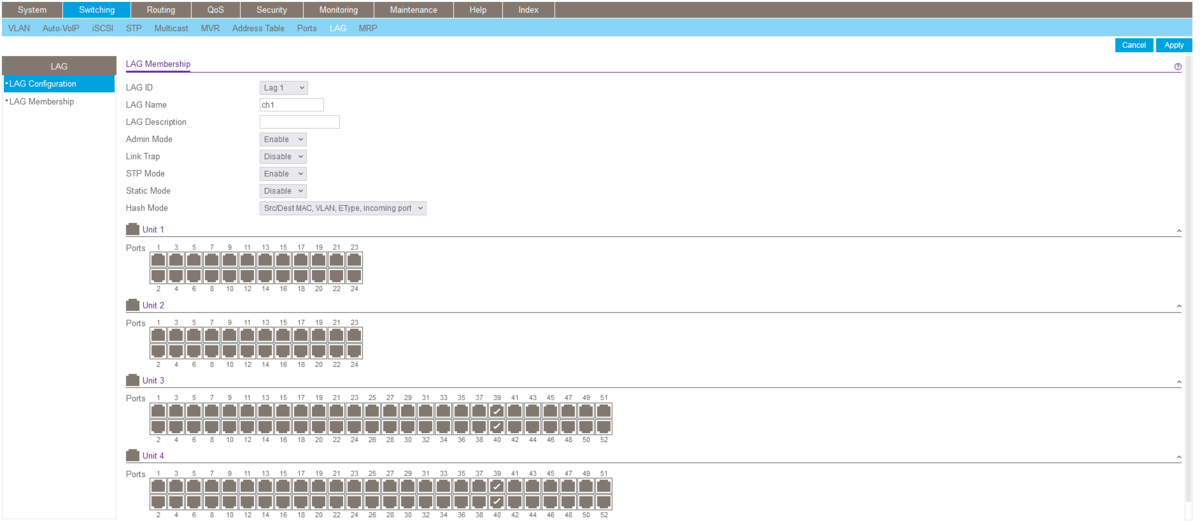
Task: Open the Static Mode dropdown
Action: (283, 191)
